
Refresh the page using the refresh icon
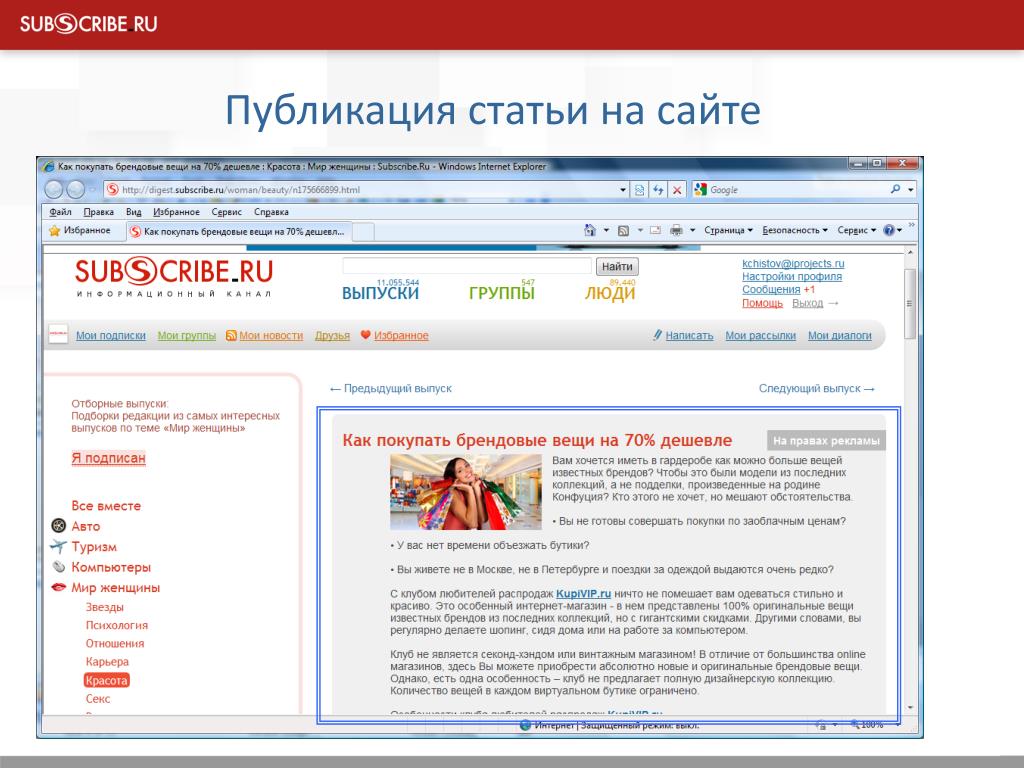[x=658, y=190]
